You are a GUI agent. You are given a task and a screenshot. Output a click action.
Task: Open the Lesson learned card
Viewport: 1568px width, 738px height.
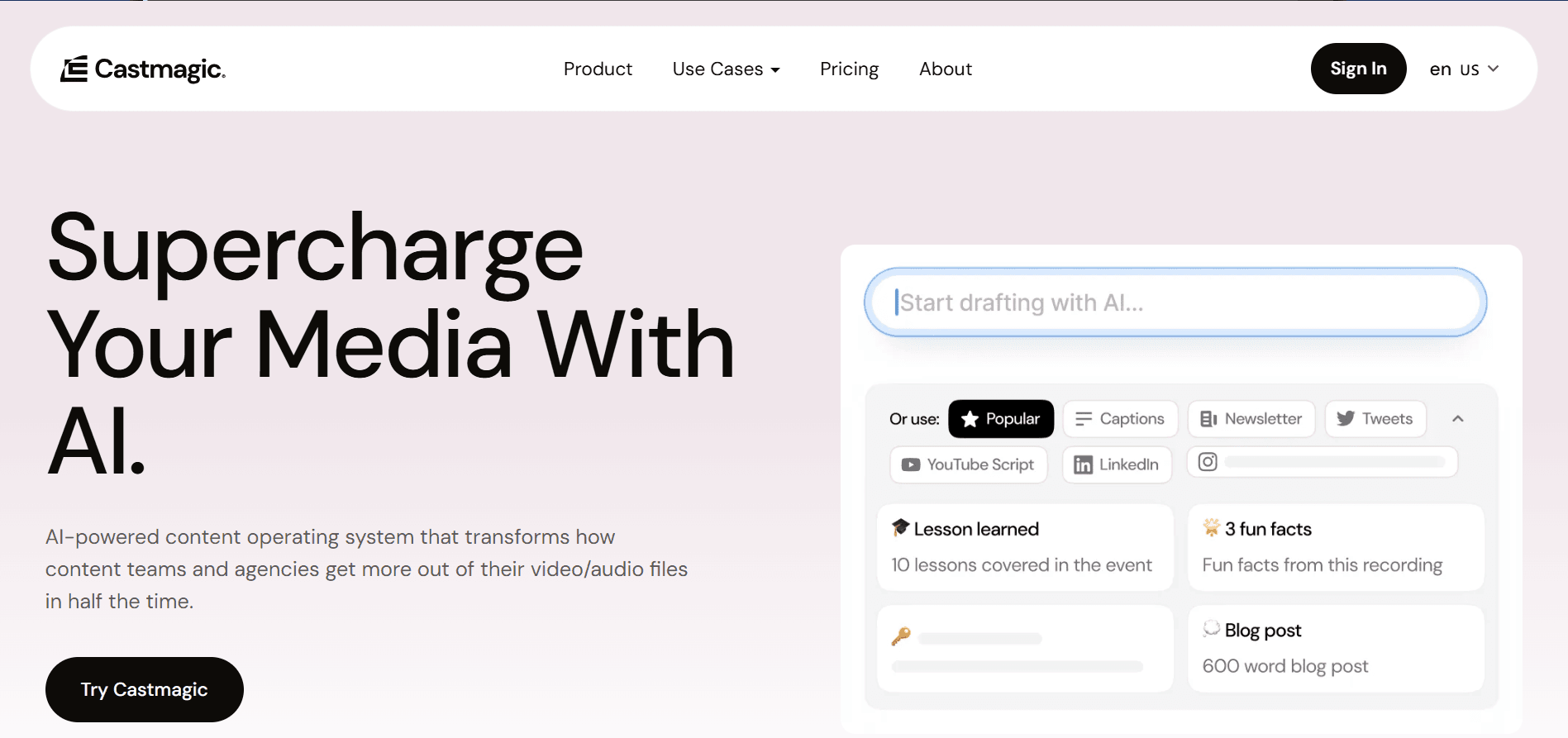click(1025, 547)
